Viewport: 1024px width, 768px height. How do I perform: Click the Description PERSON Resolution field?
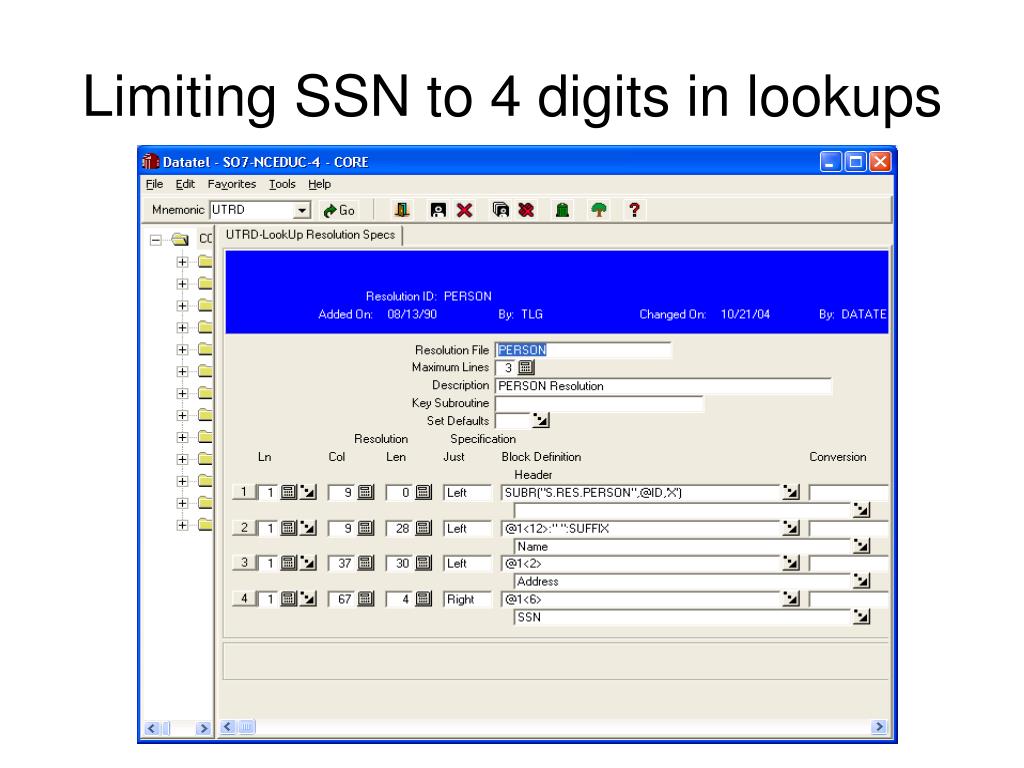(x=664, y=386)
